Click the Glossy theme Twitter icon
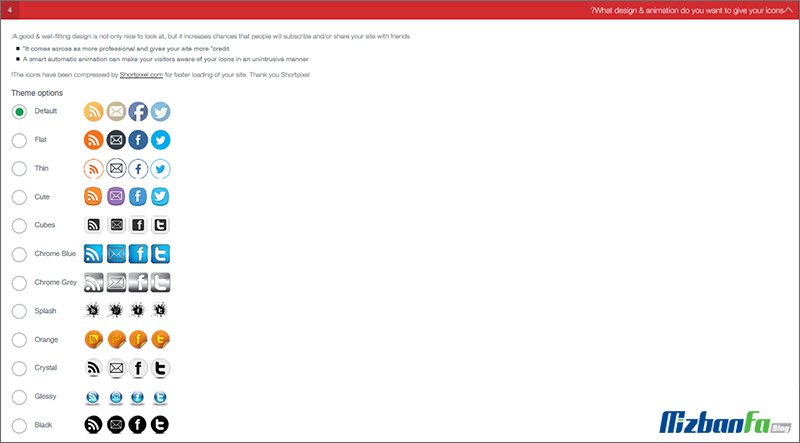Screen dimensions: 800x443 click(x=160, y=397)
